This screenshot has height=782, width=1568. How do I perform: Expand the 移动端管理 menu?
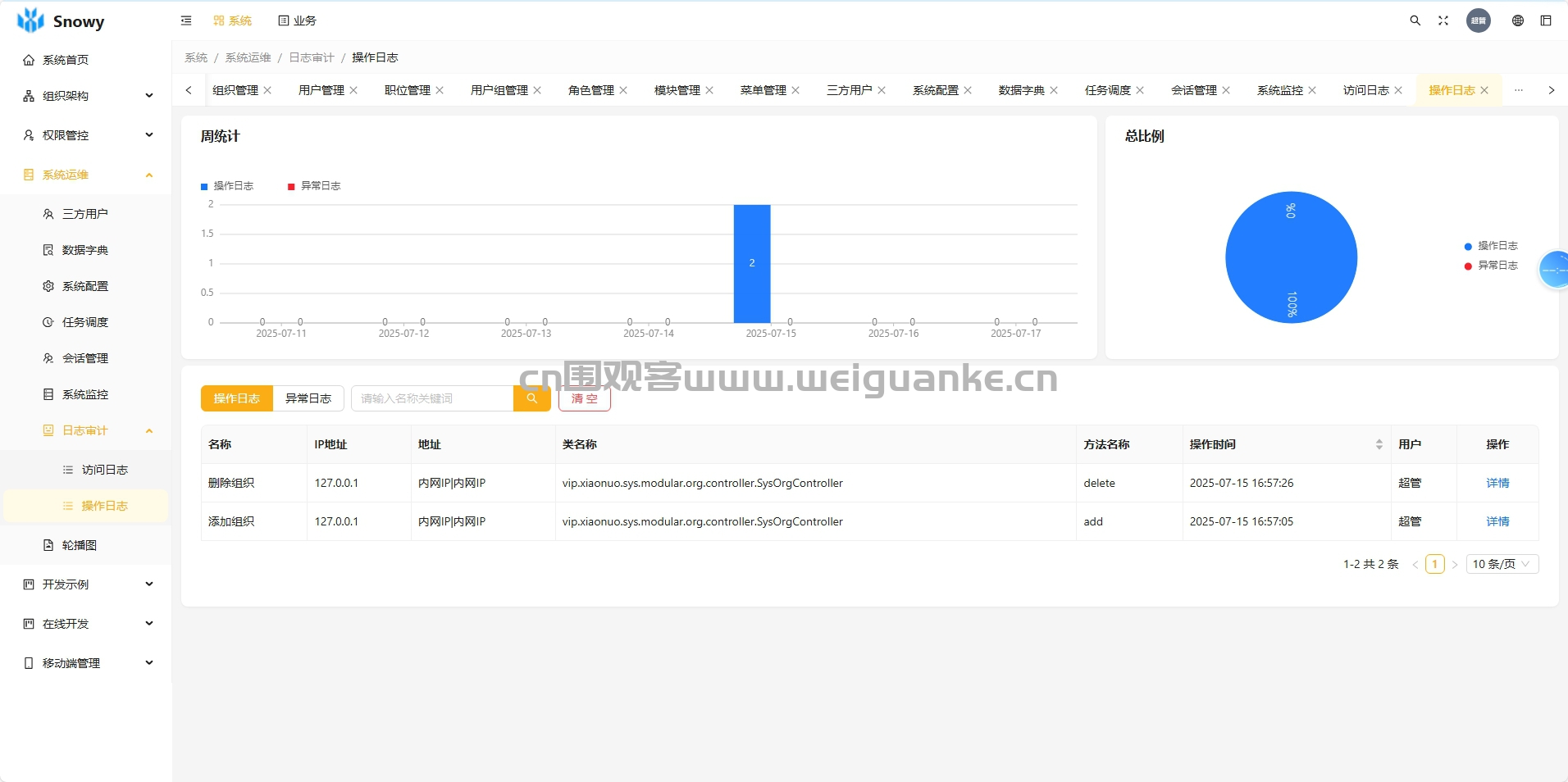pos(85,663)
